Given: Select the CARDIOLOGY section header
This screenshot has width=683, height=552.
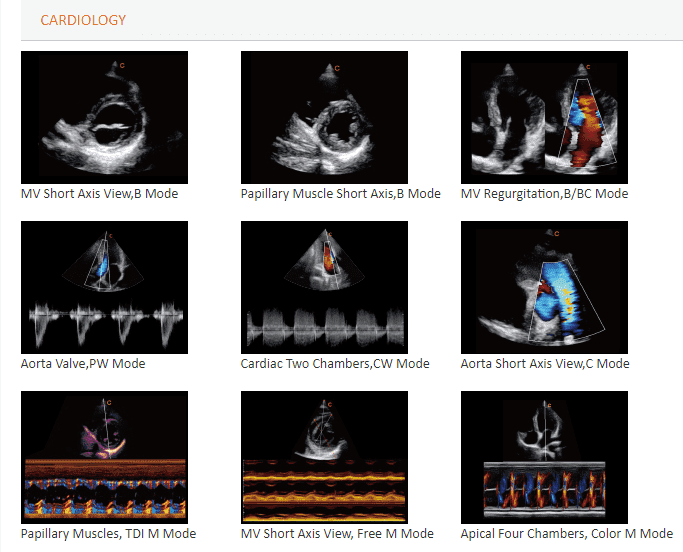Looking at the screenshot, I should coord(83,20).
